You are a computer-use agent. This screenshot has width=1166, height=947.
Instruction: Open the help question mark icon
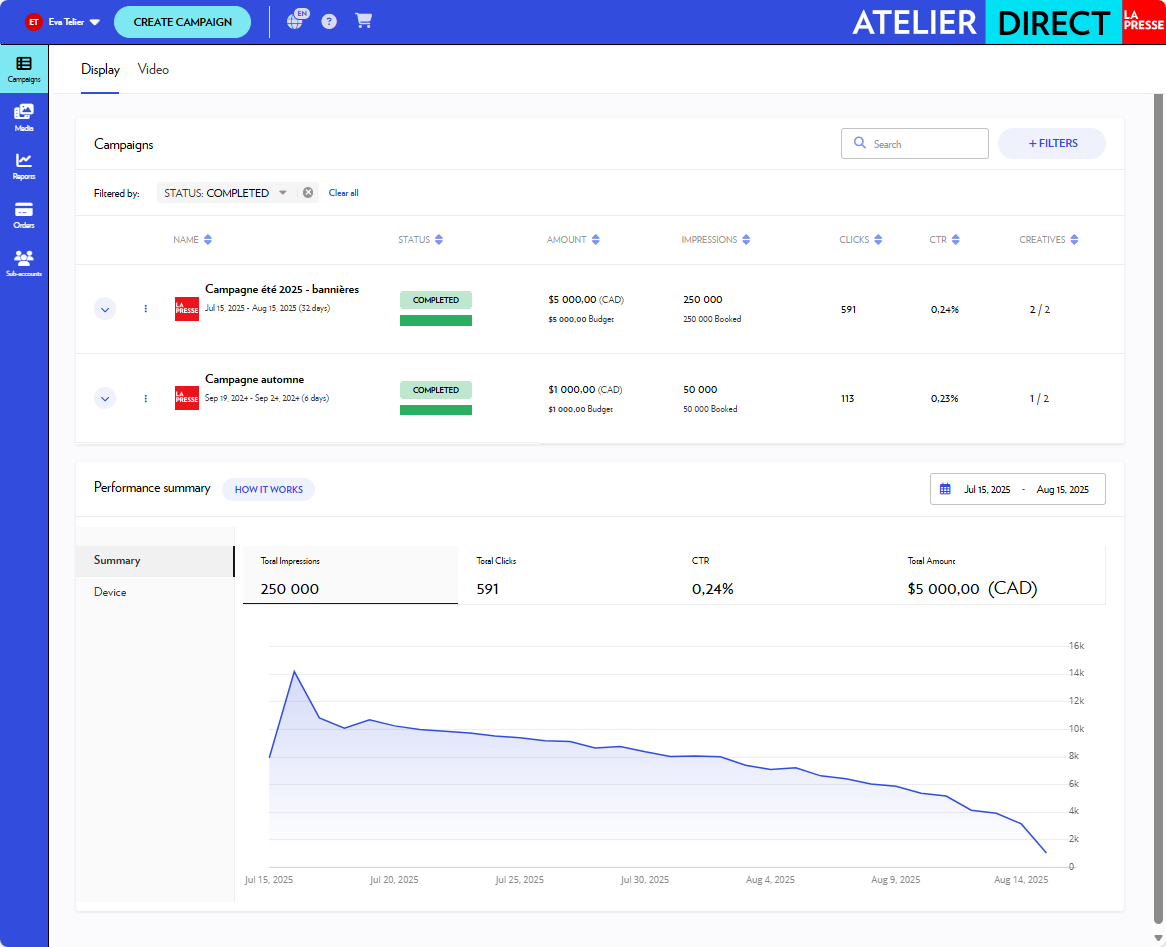point(329,21)
